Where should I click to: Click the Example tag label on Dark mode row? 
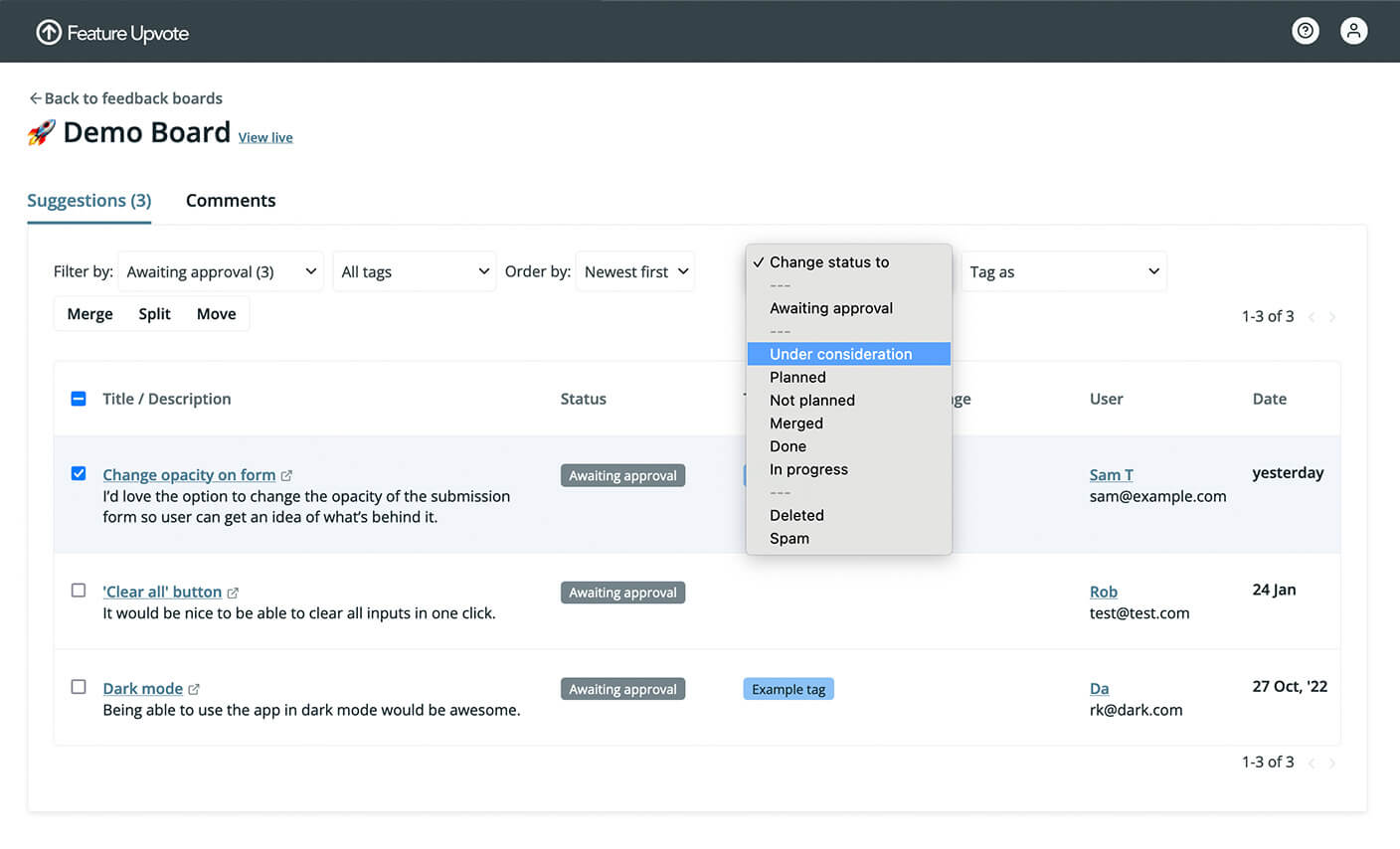(x=788, y=689)
